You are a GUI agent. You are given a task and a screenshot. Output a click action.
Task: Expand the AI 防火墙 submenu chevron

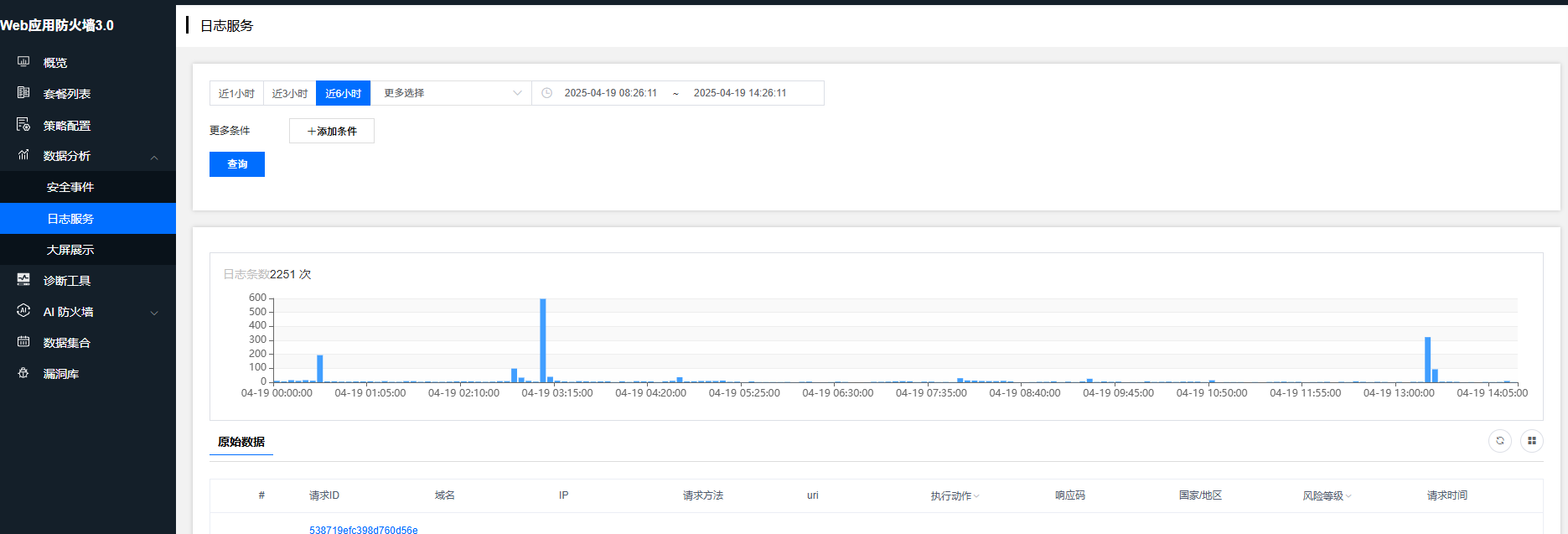coord(154,313)
